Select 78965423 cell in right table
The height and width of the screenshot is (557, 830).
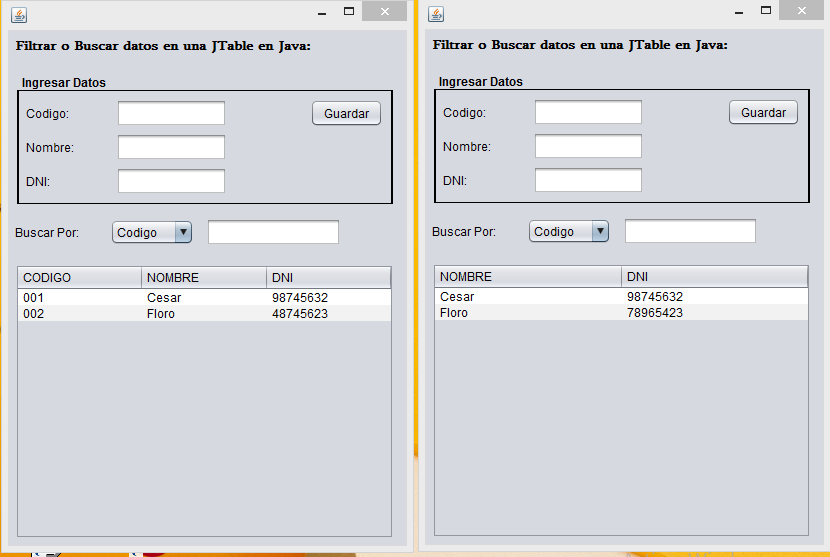715,312
